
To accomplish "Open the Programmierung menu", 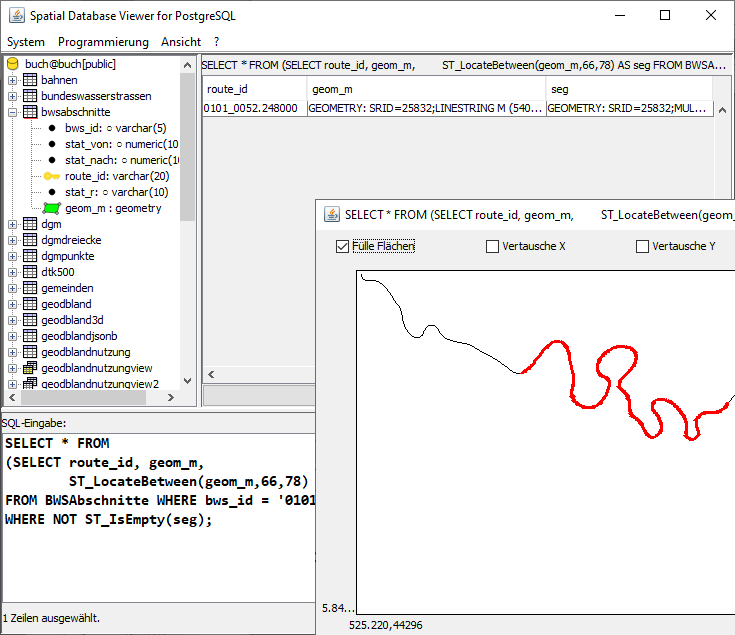I will tap(103, 42).
